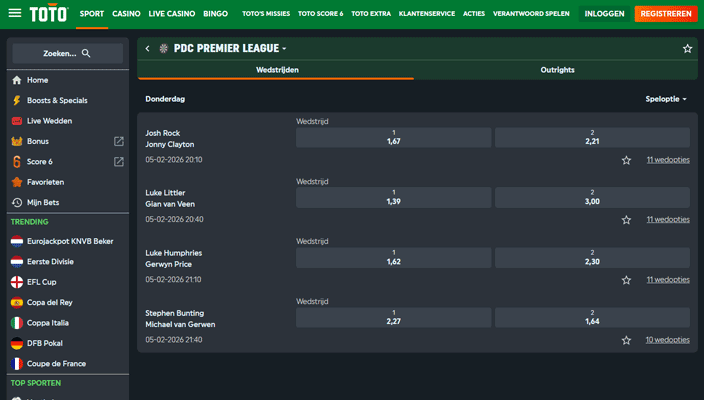The width and height of the screenshot is (704, 400).
Task: Open VERANTWOORD SPELEN in top navigation
Action: (x=531, y=14)
